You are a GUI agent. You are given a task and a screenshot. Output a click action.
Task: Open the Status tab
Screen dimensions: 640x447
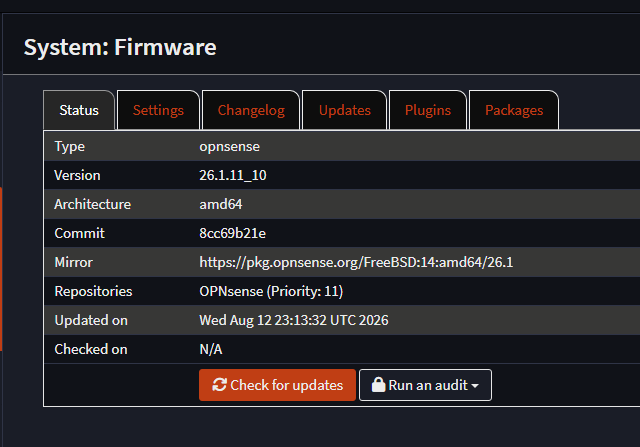click(79, 110)
